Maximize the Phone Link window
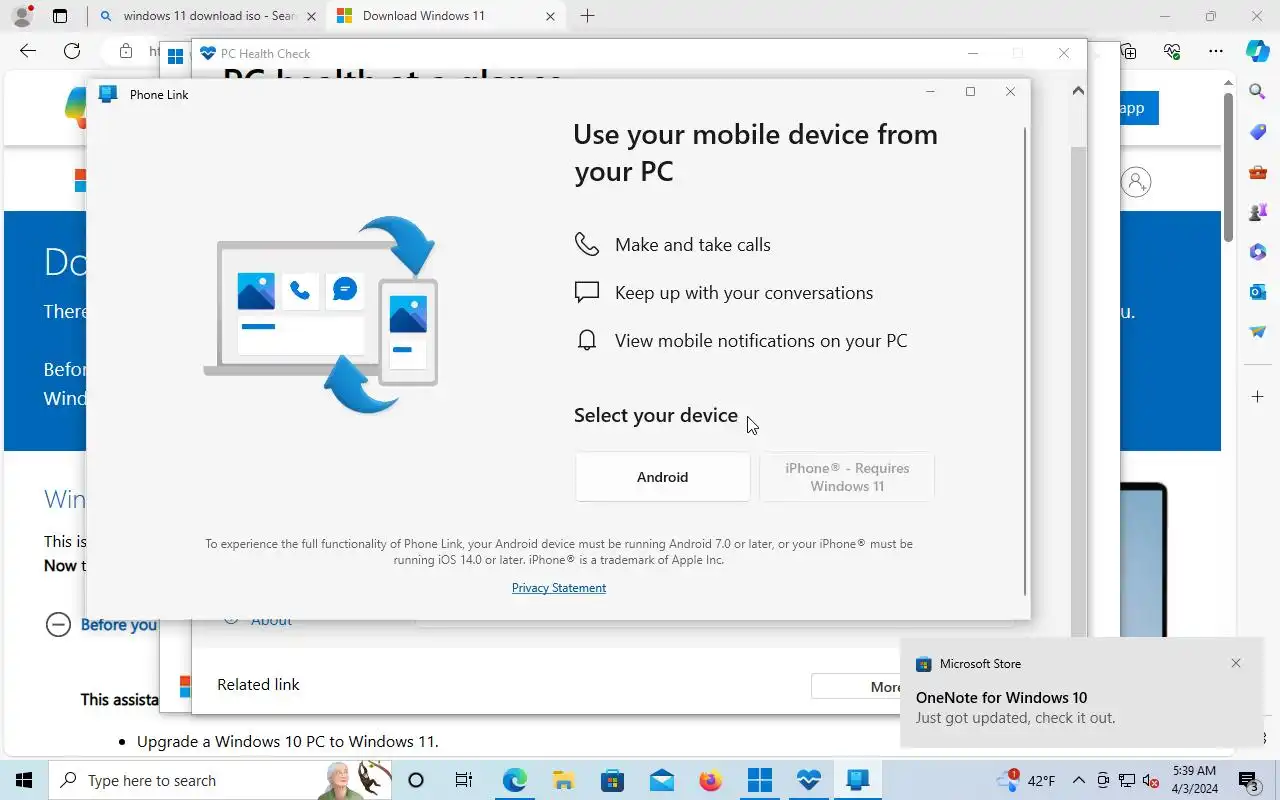1280x800 pixels. (x=970, y=92)
